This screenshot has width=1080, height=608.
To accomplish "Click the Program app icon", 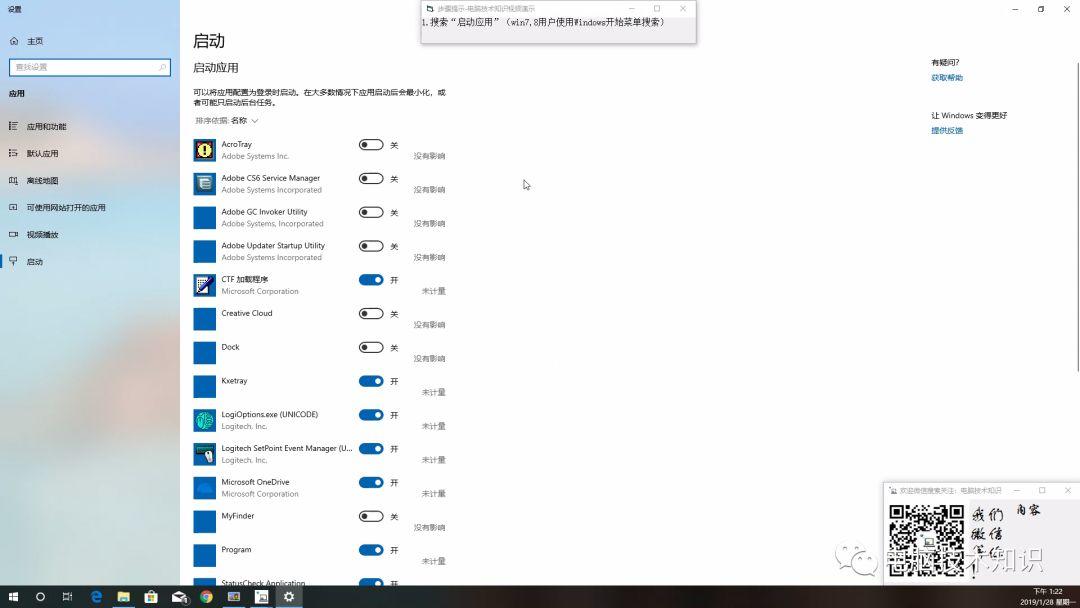I will [x=205, y=555].
